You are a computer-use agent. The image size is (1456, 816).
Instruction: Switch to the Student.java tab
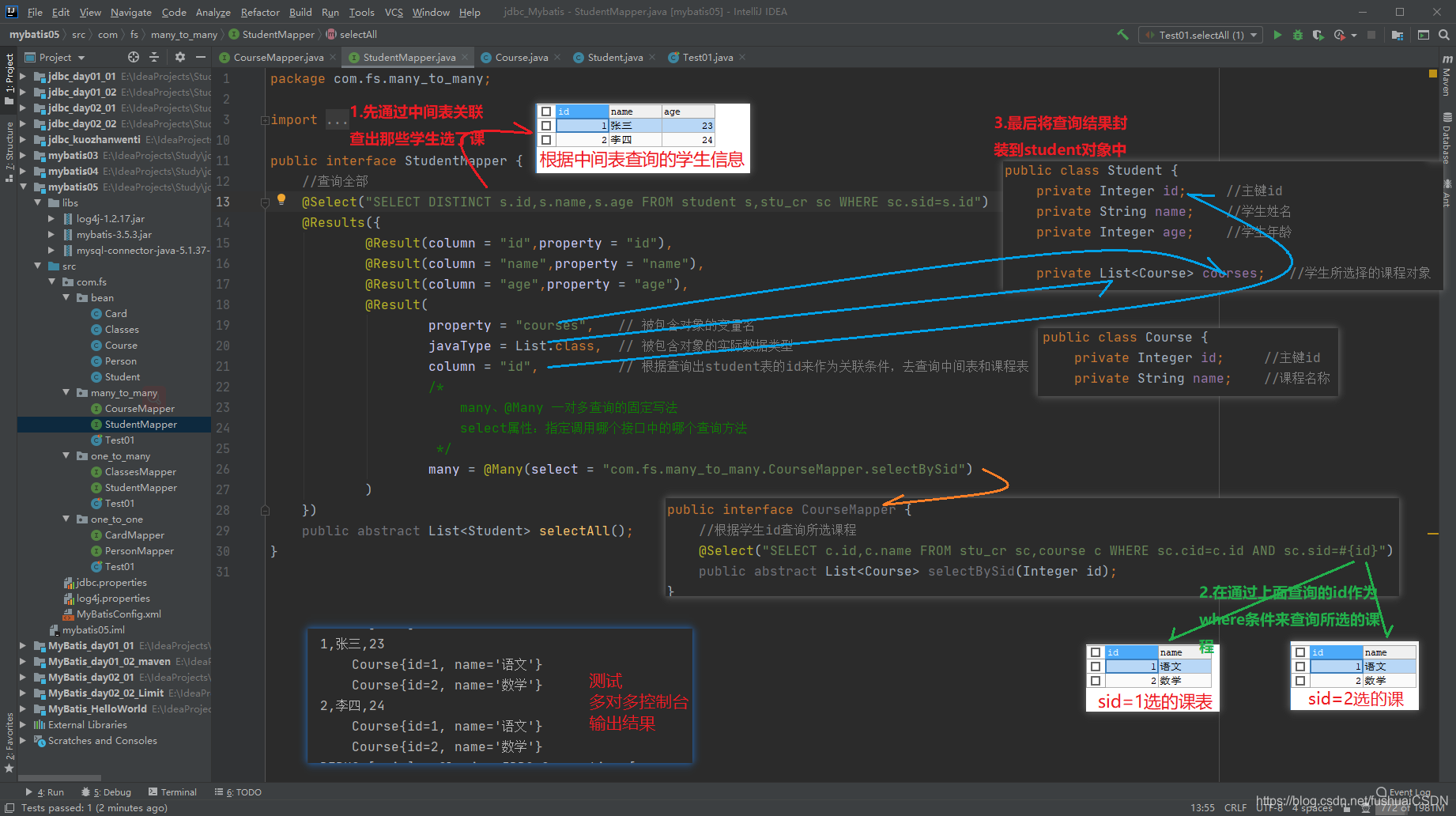coord(615,57)
